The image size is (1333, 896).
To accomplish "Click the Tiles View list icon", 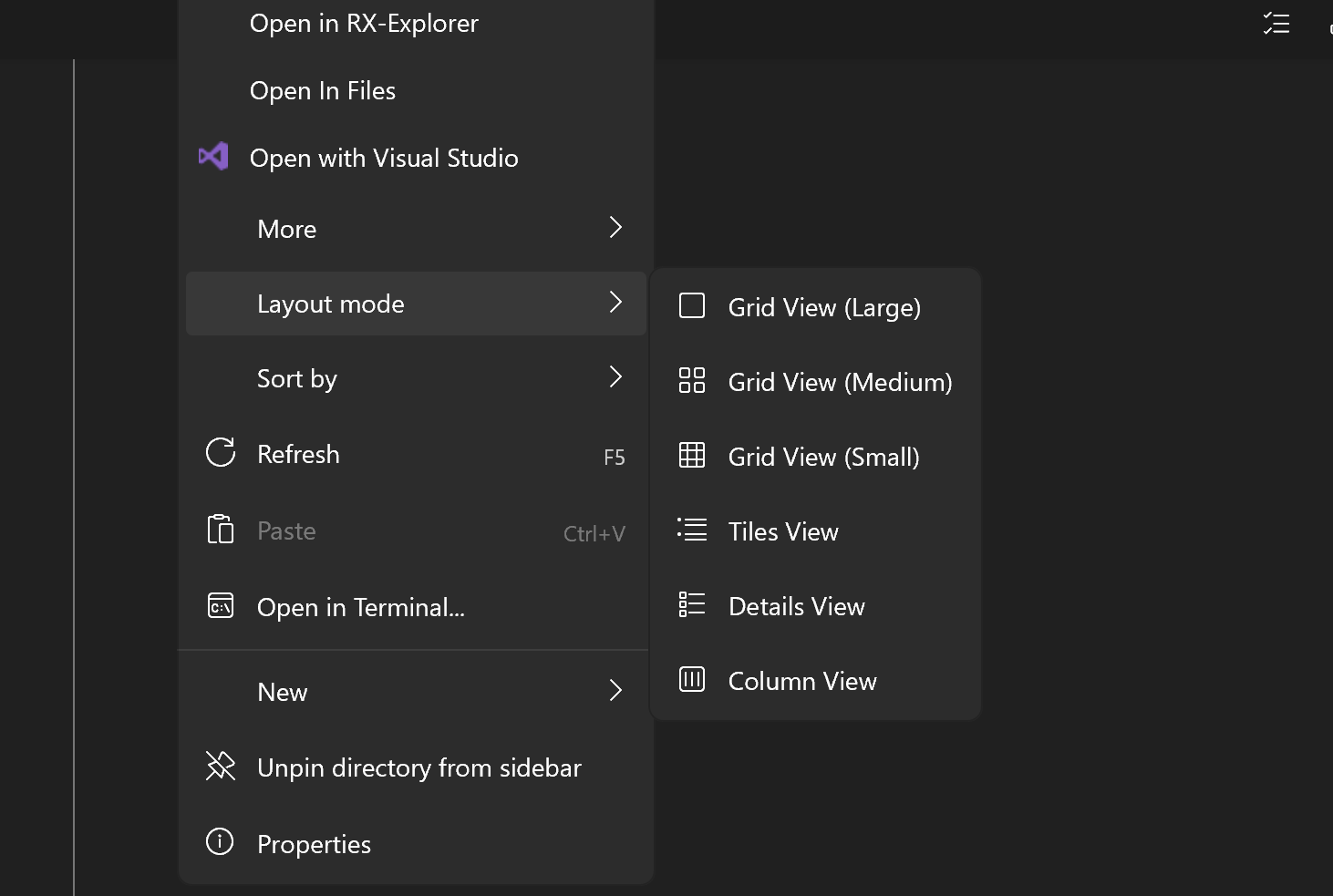I will tap(692, 530).
